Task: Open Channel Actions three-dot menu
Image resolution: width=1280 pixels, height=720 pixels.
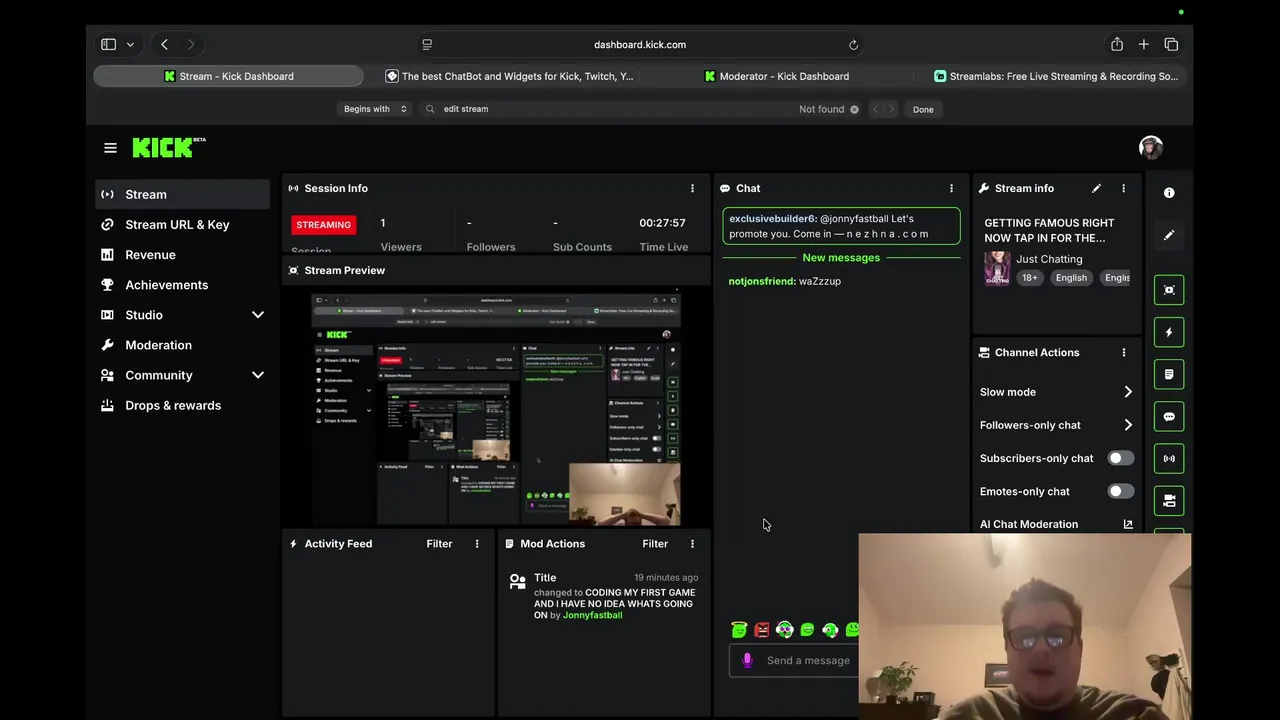Action: pos(1123,352)
